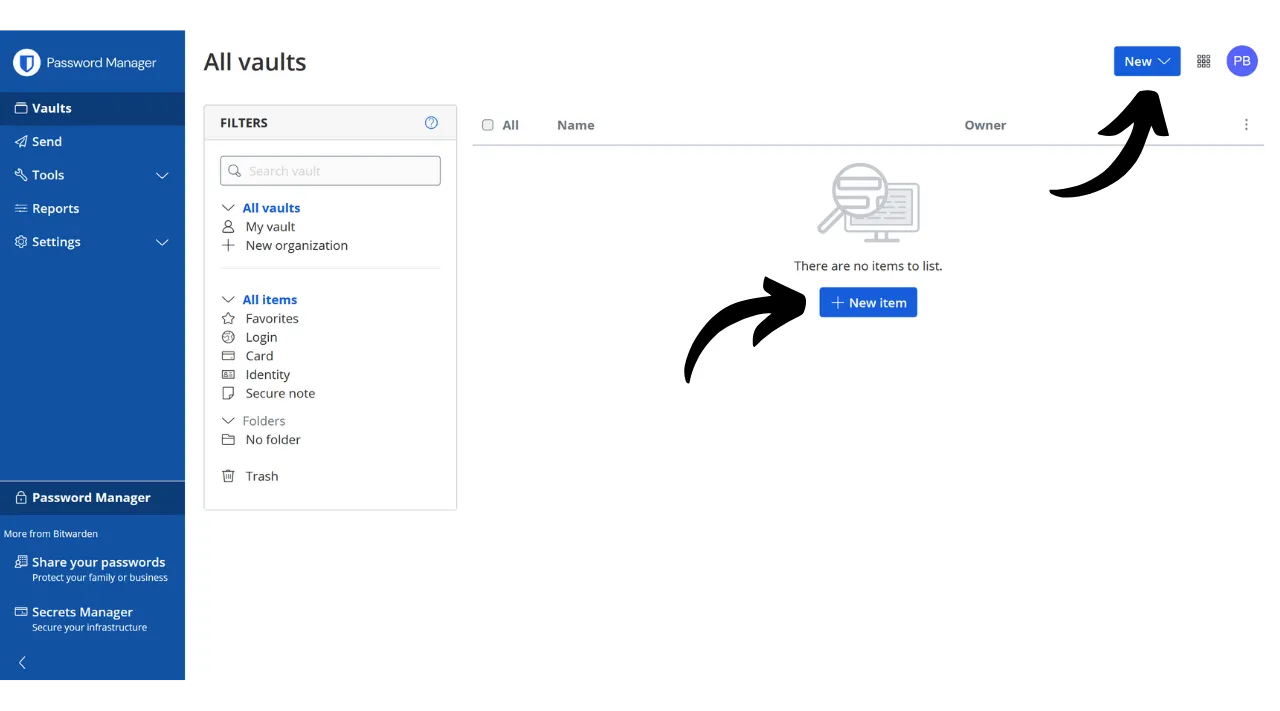Image resolution: width=1280 pixels, height=711 pixels.
Task: Open the New dropdown button
Action: point(1146,61)
